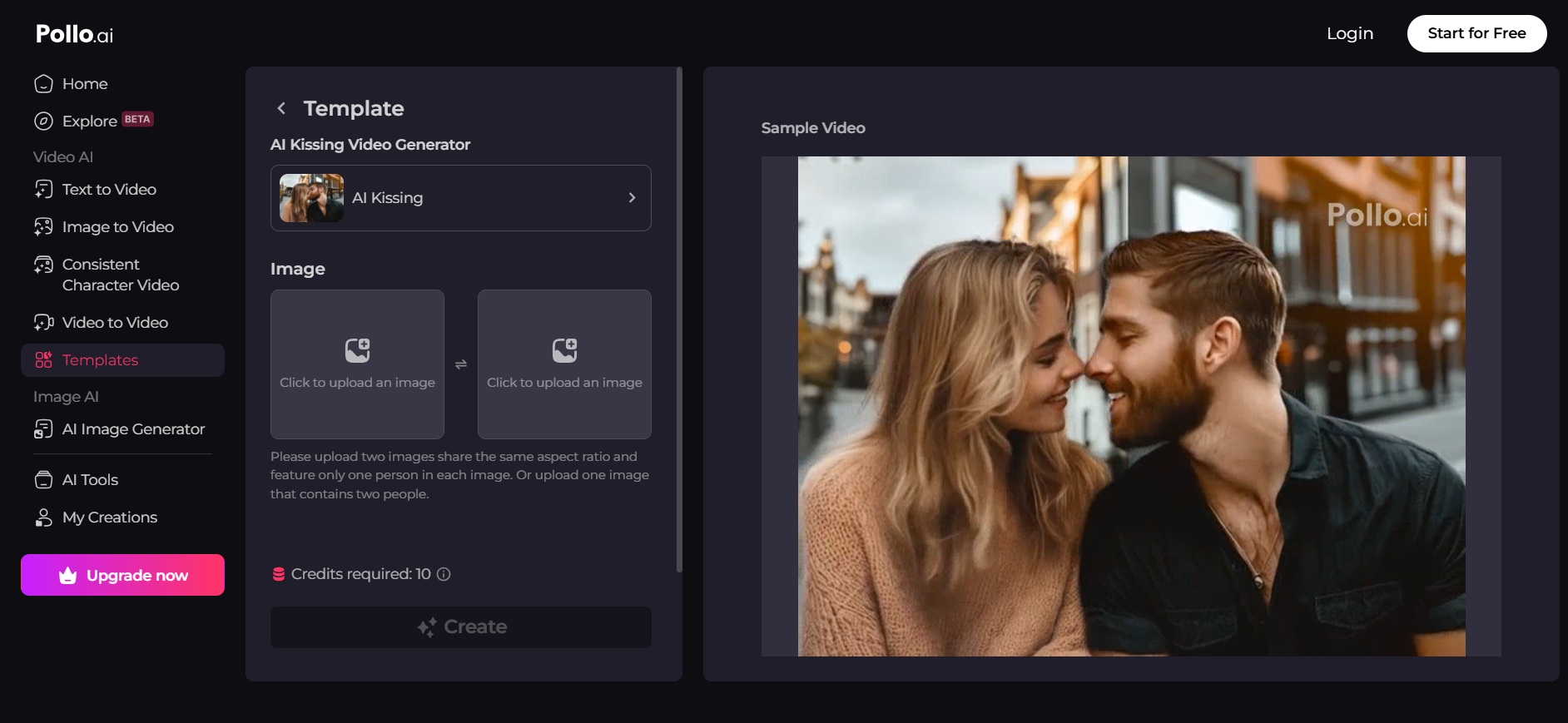Click the Home icon in sidebar
The height and width of the screenshot is (723, 1568).
click(43, 84)
